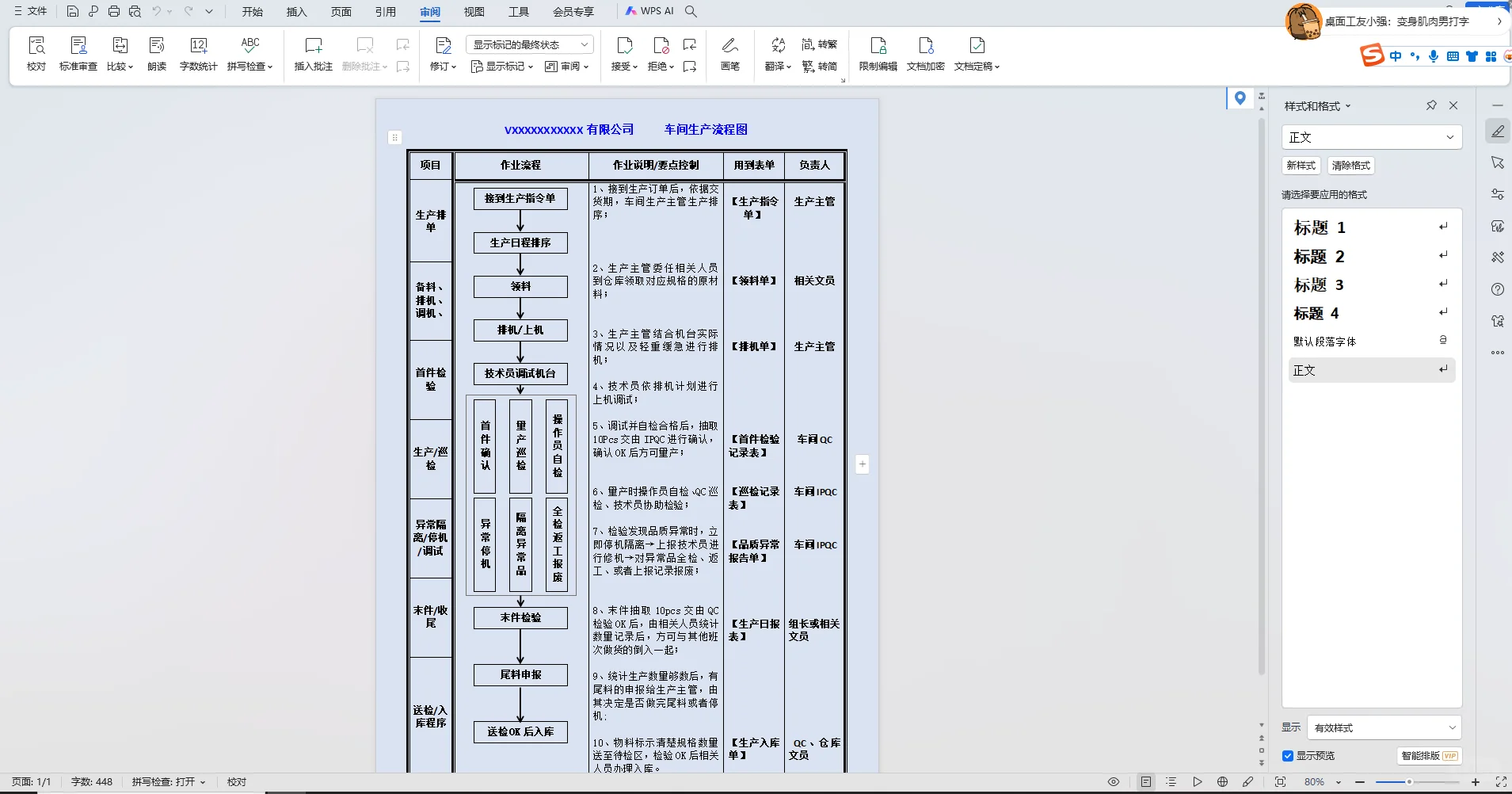Click the zoom in plus icon
This screenshot has width=1512, height=794.
click(1476, 782)
